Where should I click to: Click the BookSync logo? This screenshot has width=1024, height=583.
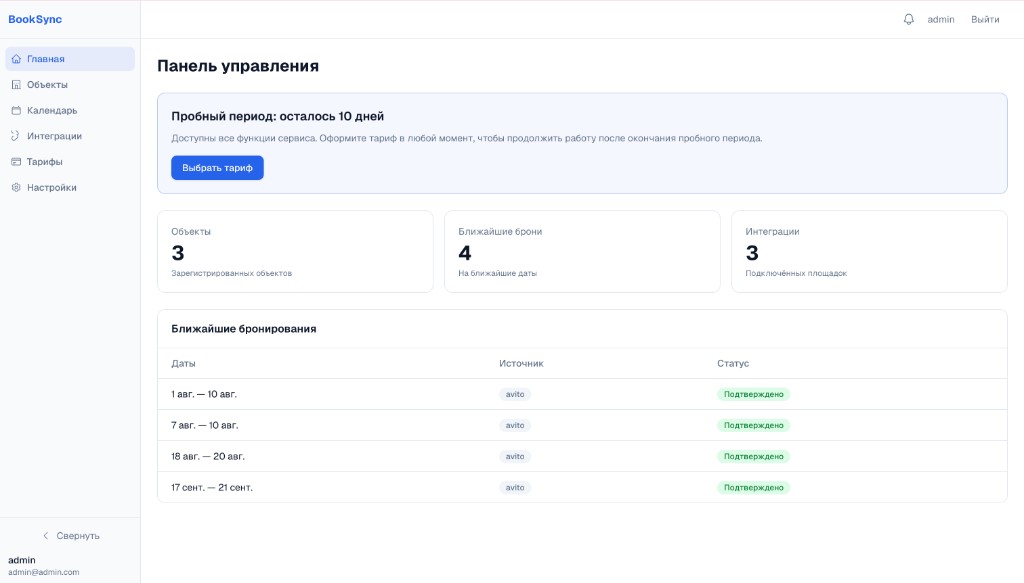[35, 19]
